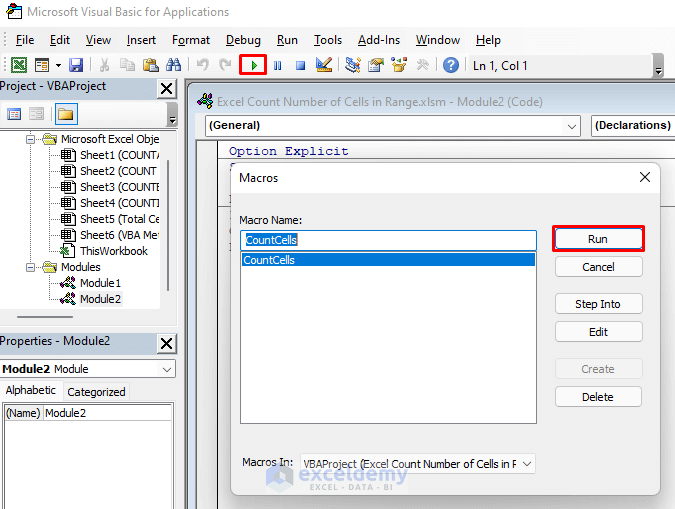Click View Code icon in Project pane
The image size is (675, 509).
click(x=14, y=114)
